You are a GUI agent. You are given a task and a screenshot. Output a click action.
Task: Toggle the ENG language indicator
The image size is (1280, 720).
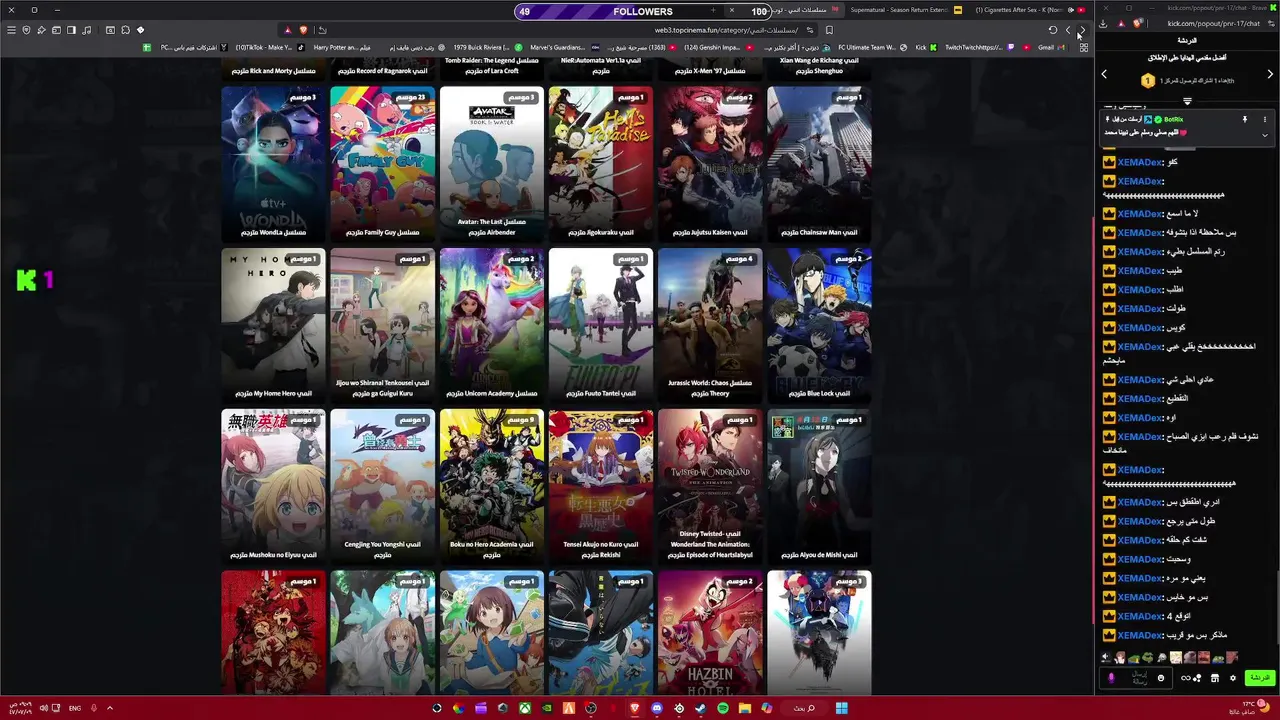click(75, 708)
